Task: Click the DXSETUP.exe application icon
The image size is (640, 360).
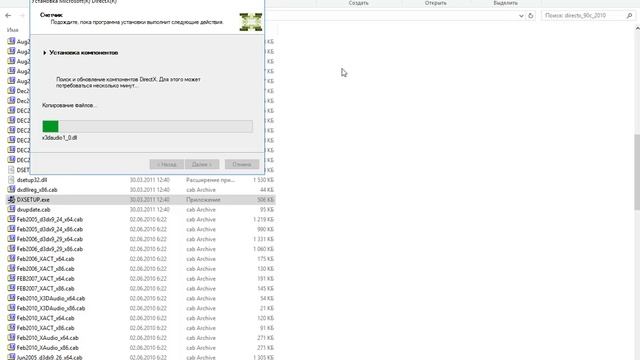Action: [x=11, y=200]
